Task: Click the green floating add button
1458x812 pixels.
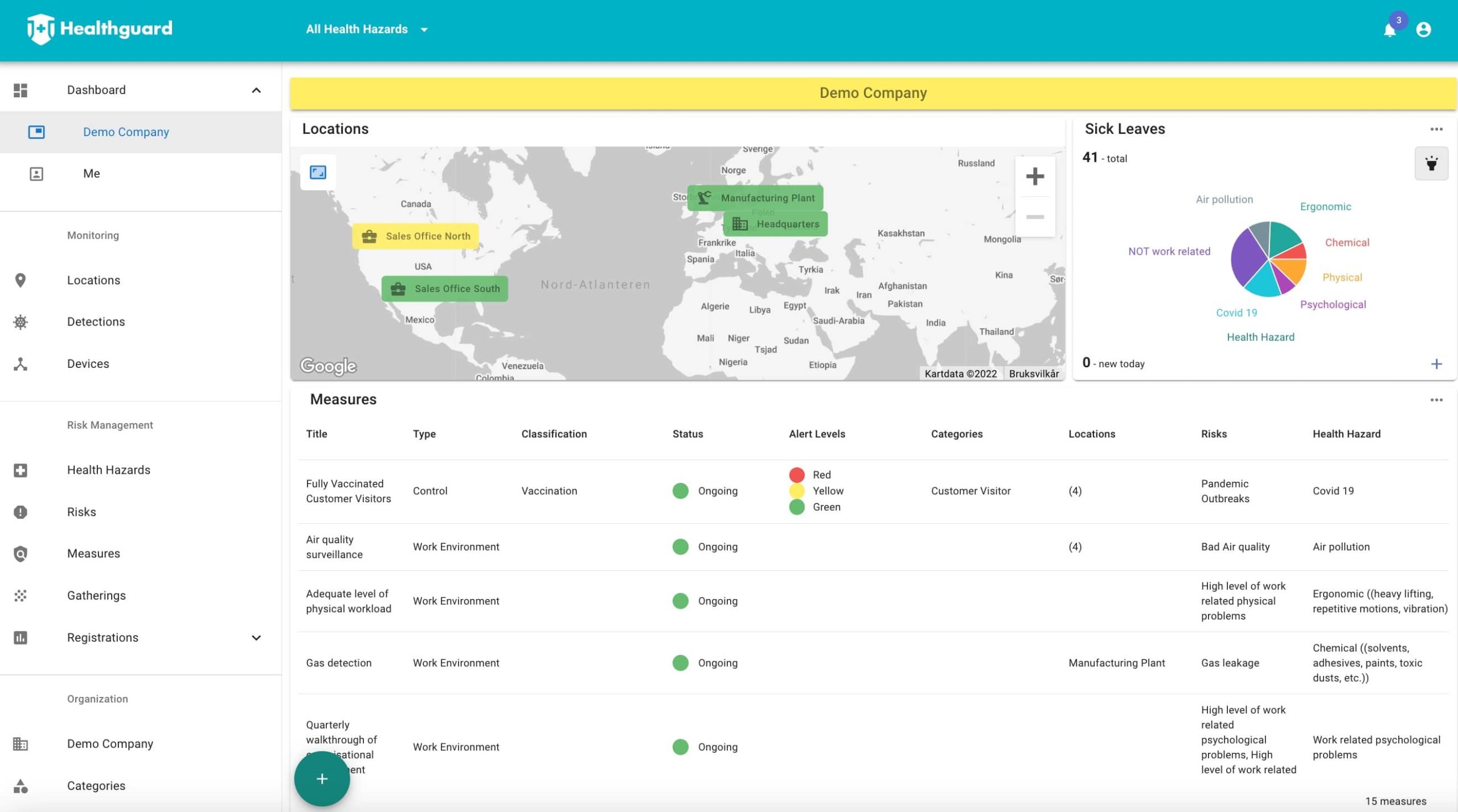Action: 322,778
